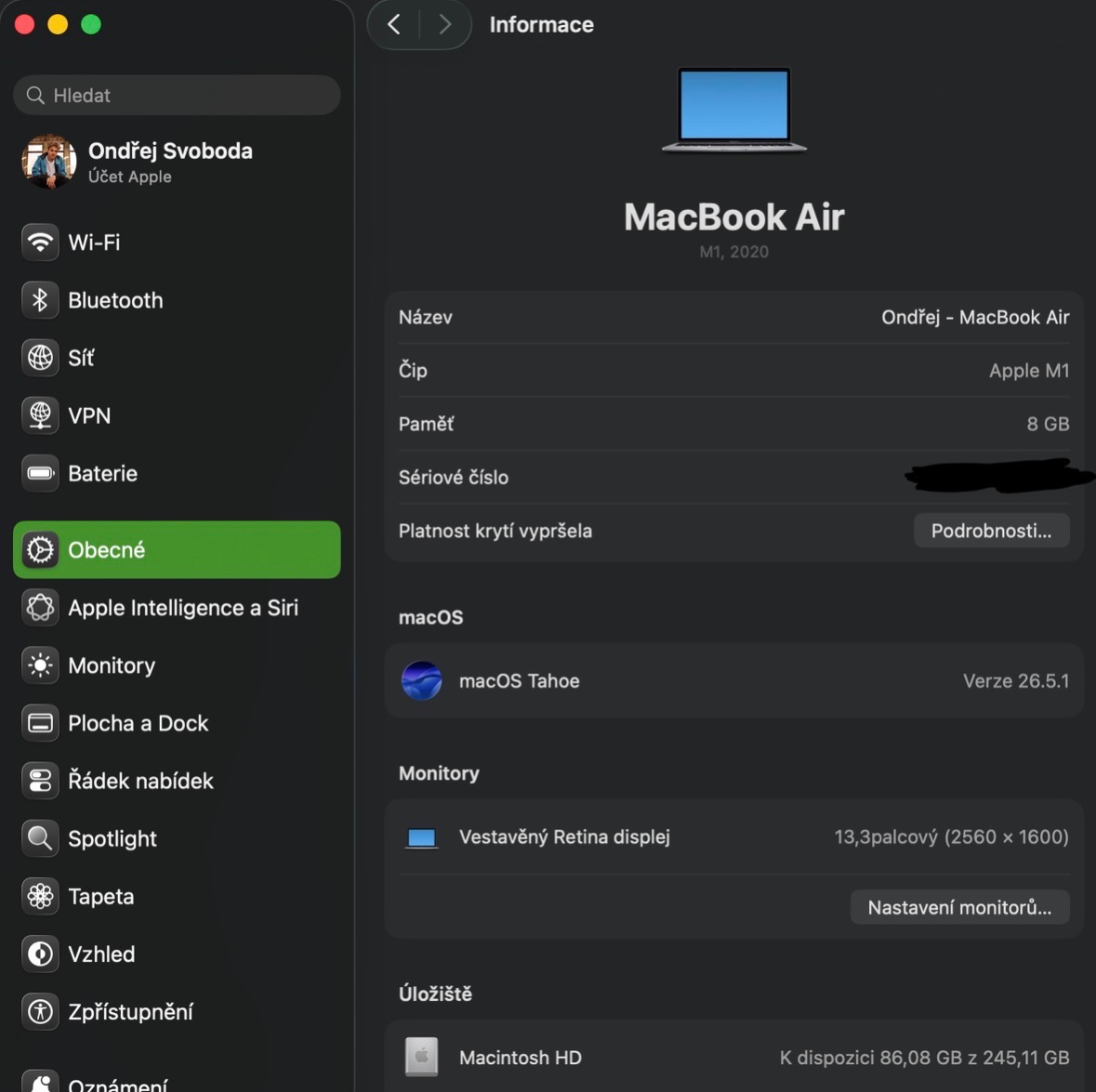Click the Síť globe icon
The width and height of the screenshot is (1096, 1092).
40,358
